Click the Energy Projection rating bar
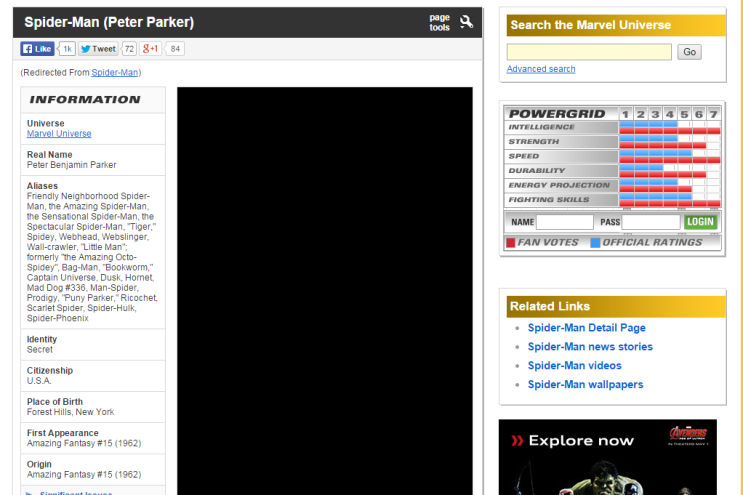Image resolution: width=743 pixels, height=495 pixels. (x=670, y=185)
